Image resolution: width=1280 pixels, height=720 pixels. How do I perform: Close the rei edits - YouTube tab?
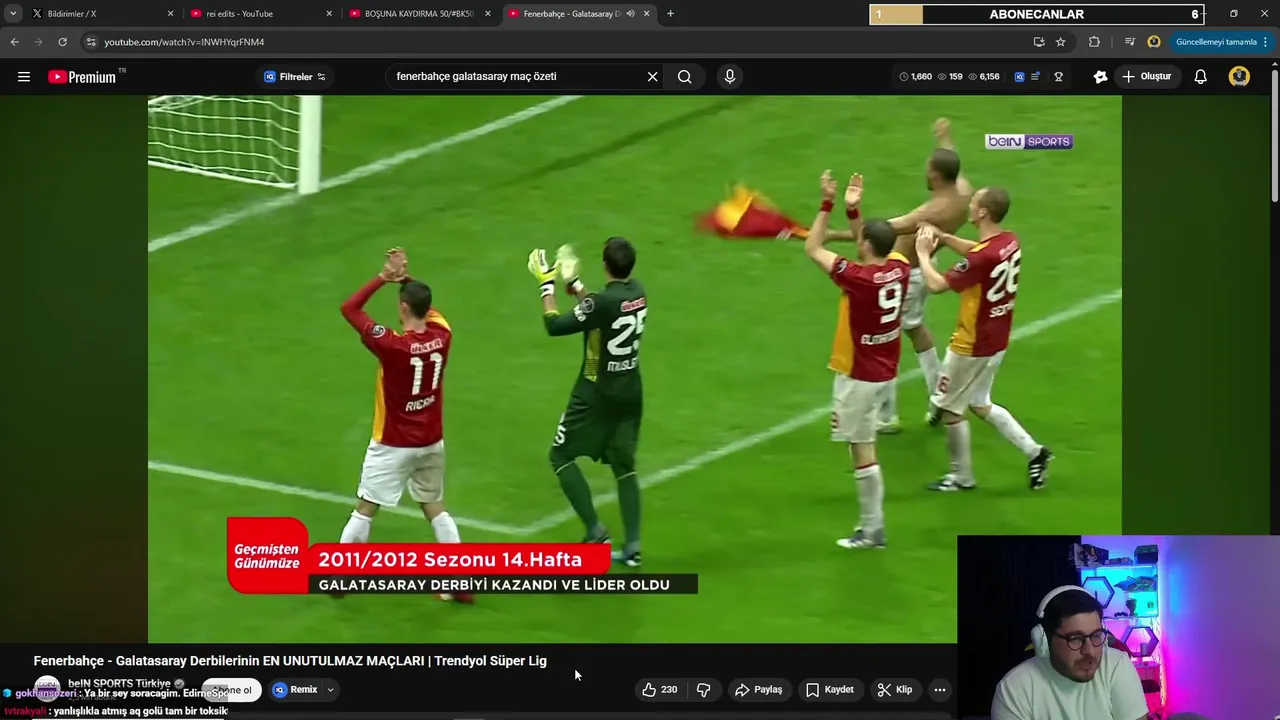pyautogui.click(x=329, y=14)
